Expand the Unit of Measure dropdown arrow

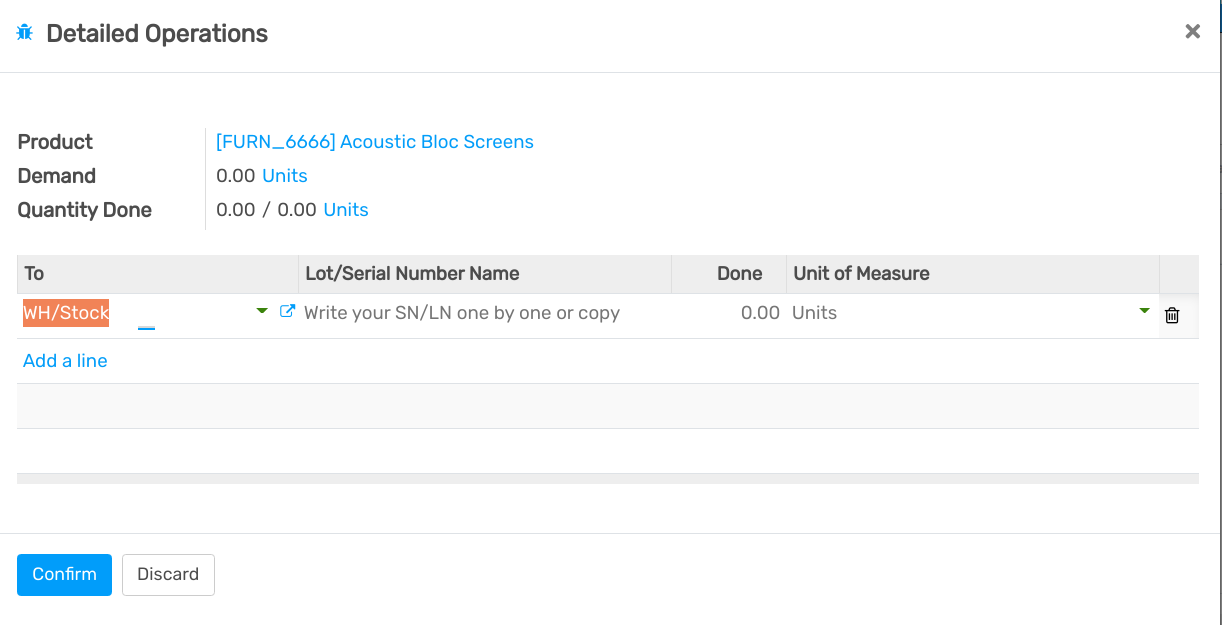1144,312
